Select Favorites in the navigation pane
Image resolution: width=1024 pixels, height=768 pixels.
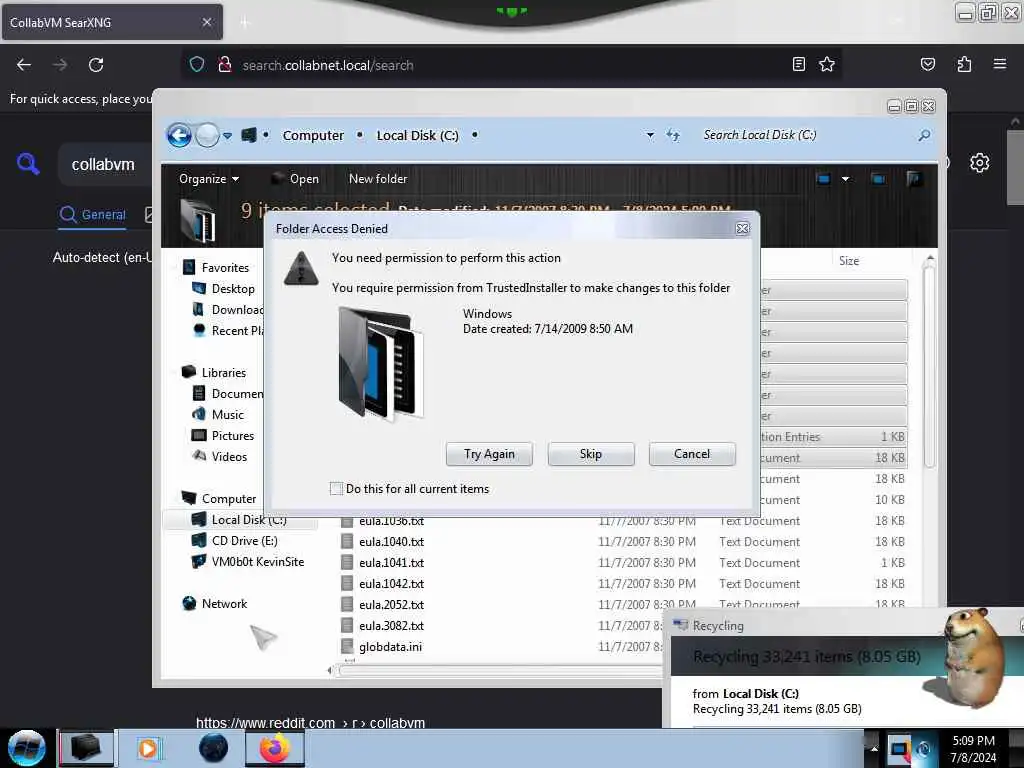(225, 268)
